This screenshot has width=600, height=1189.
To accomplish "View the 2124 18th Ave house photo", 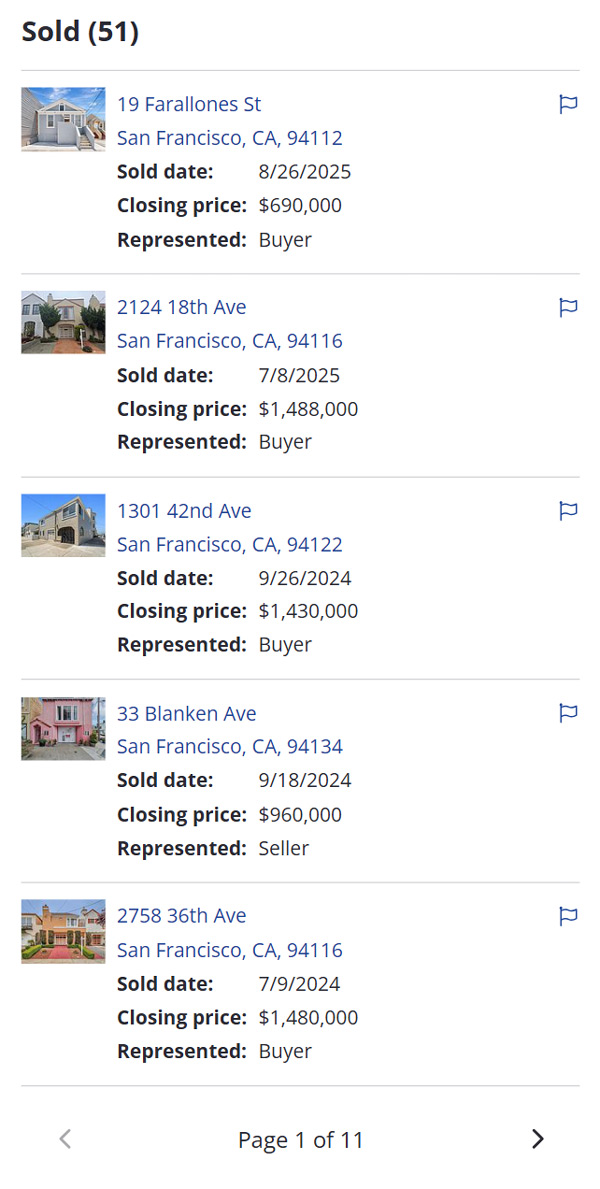I will (x=63, y=322).
